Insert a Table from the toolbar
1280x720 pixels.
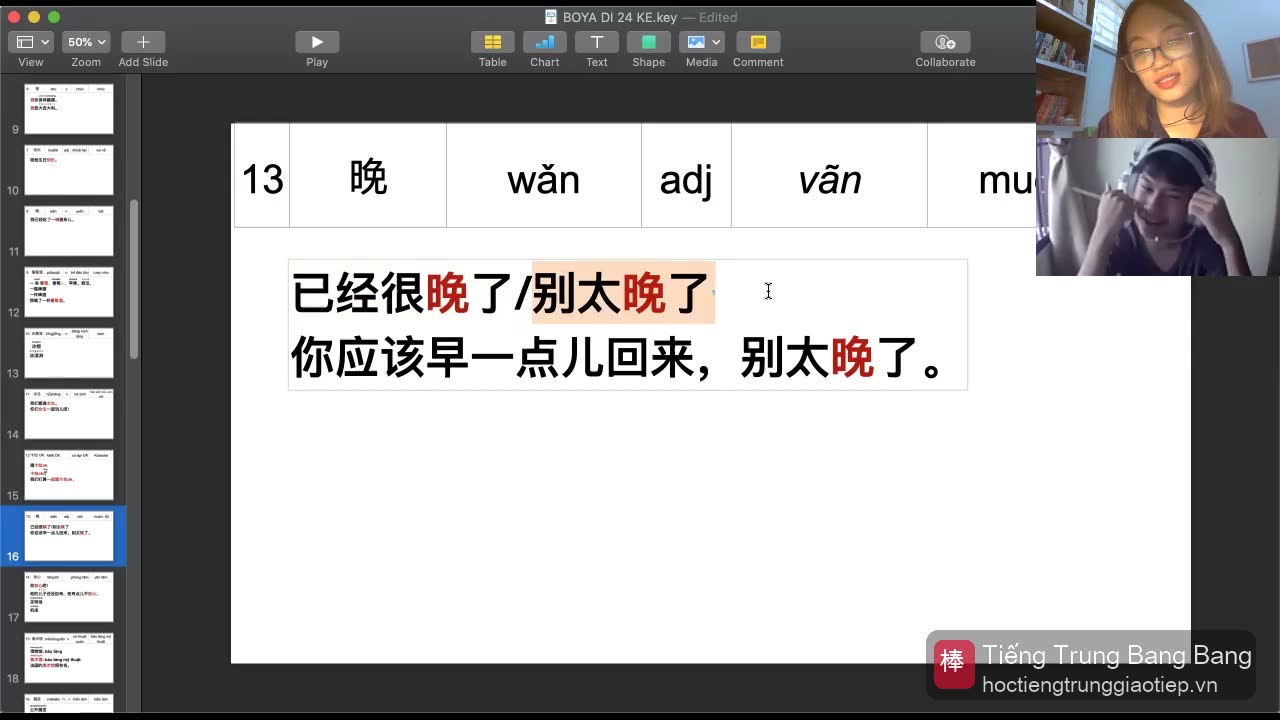tap(492, 42)
